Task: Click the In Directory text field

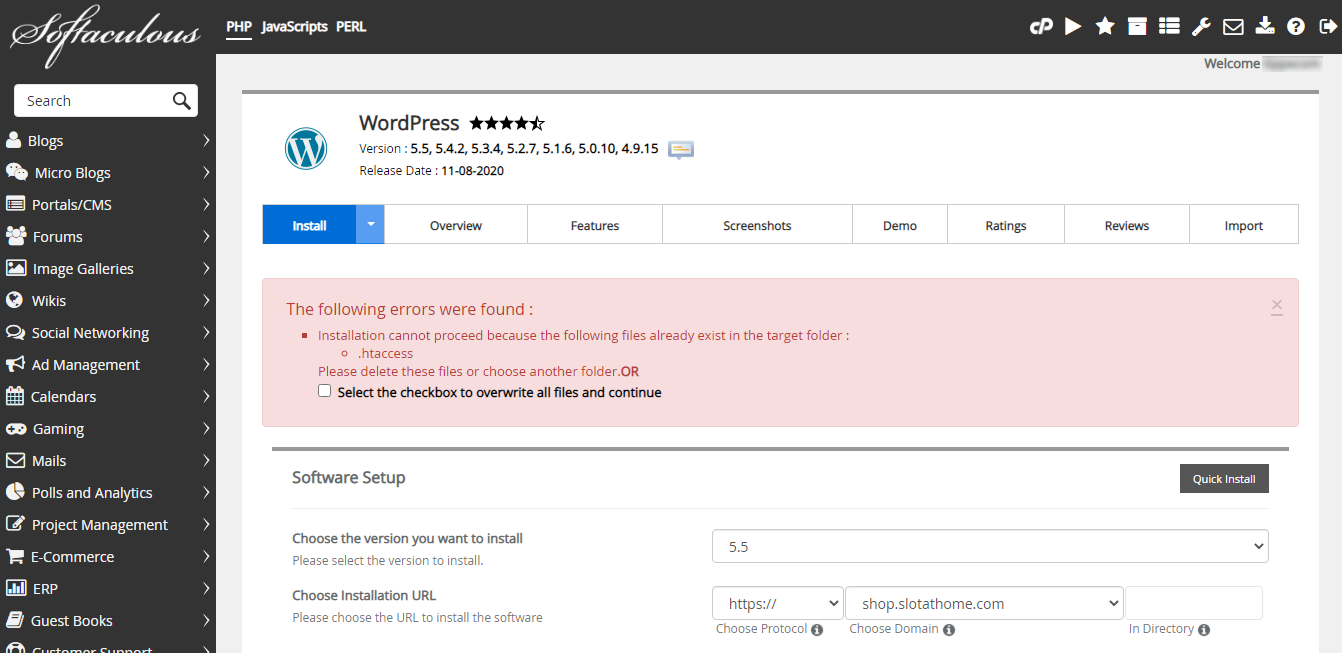Action: click(1194, 604)
